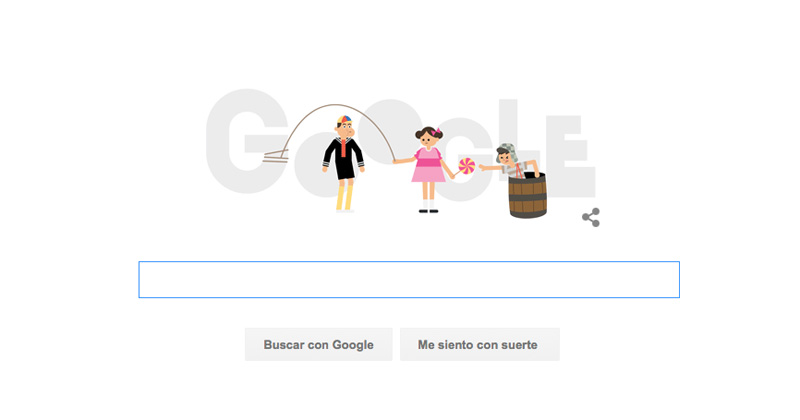Click the Me siento con suerte button
800x420 pixels.
coord(480,345)
